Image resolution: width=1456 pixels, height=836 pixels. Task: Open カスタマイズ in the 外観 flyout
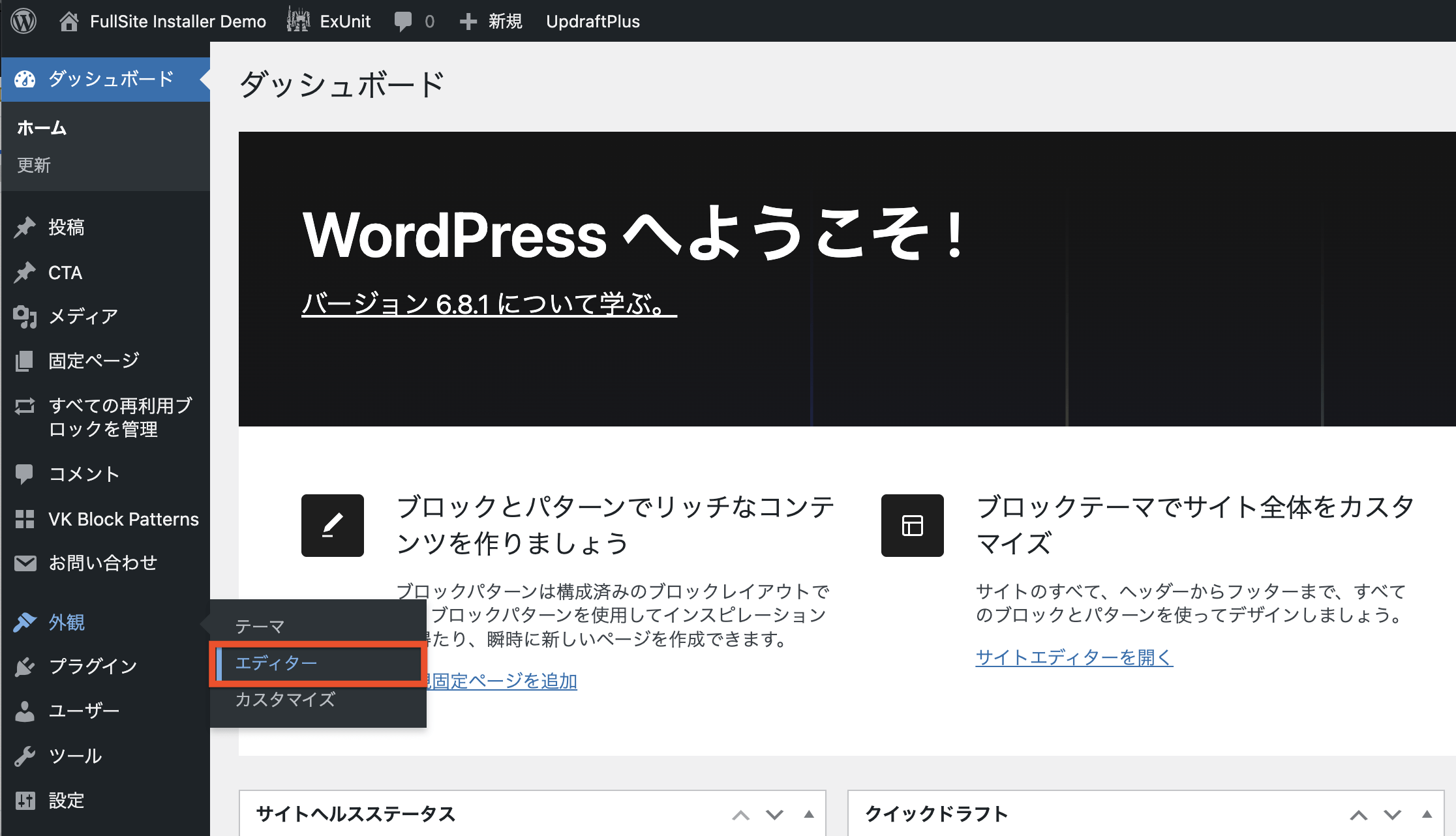pos(285,700)
